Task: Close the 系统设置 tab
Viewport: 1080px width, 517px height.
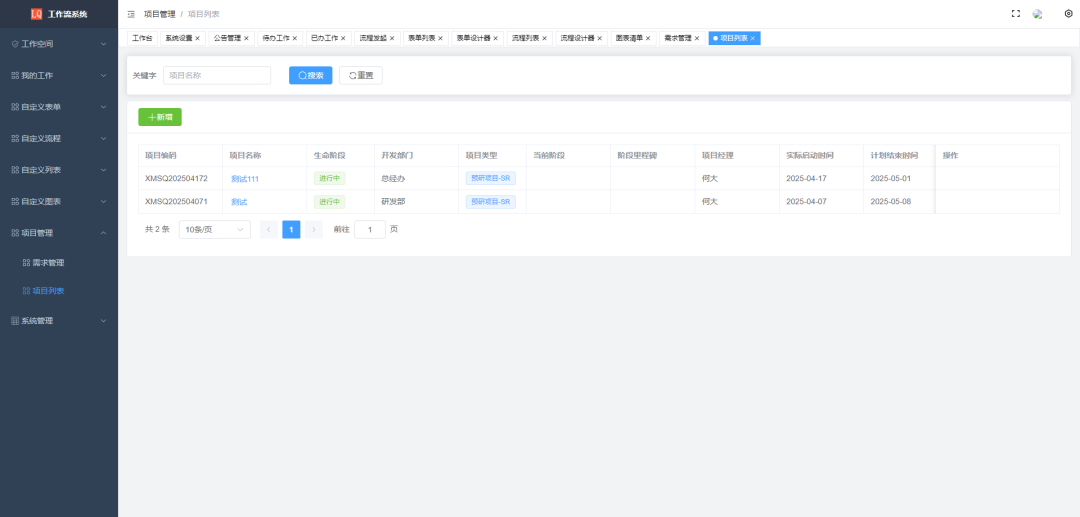Action: [x=198, y=39]
